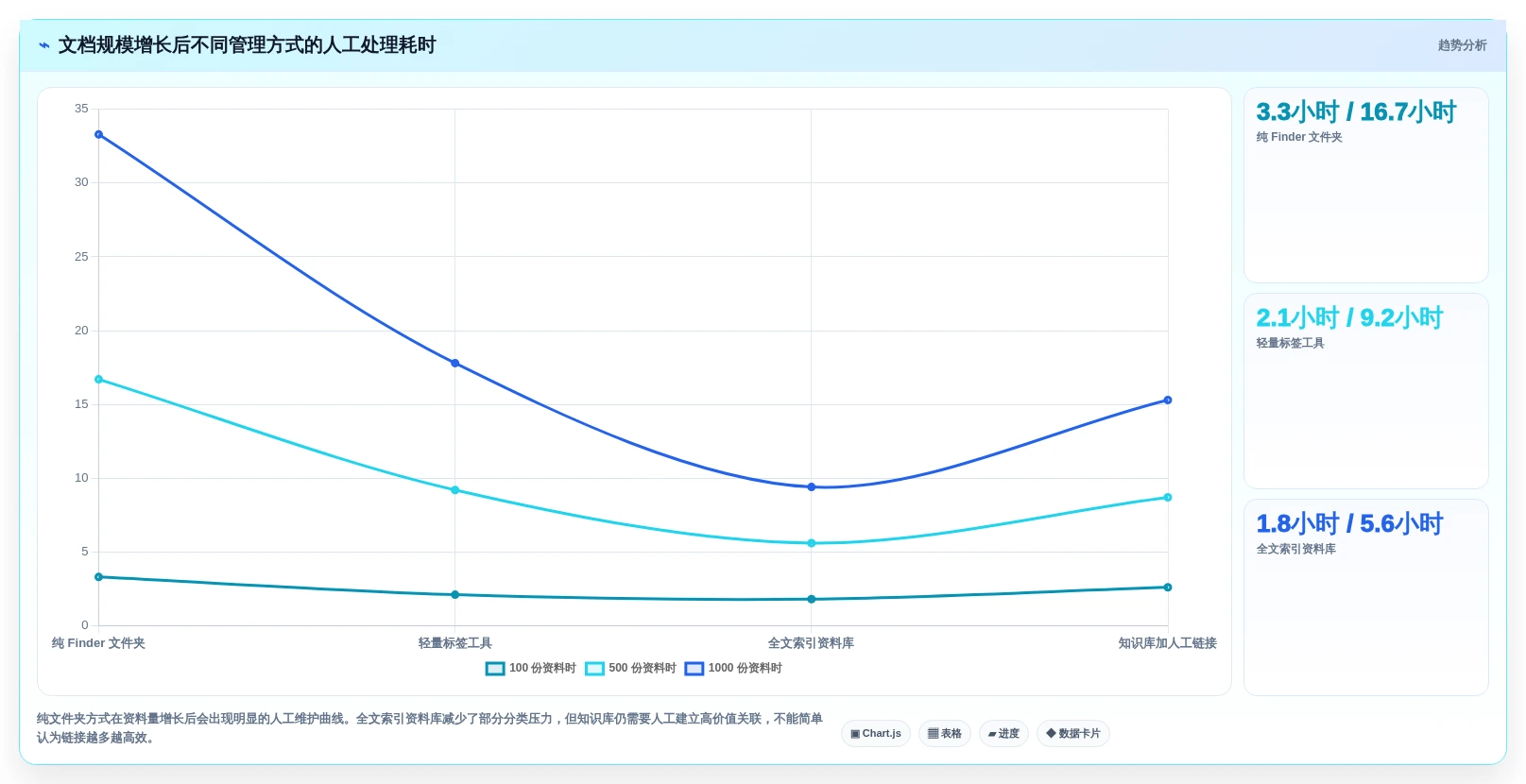
Task: Click 500 份 data point at 纯 Finder 文件夹
Action: click(x=98, y=380)
